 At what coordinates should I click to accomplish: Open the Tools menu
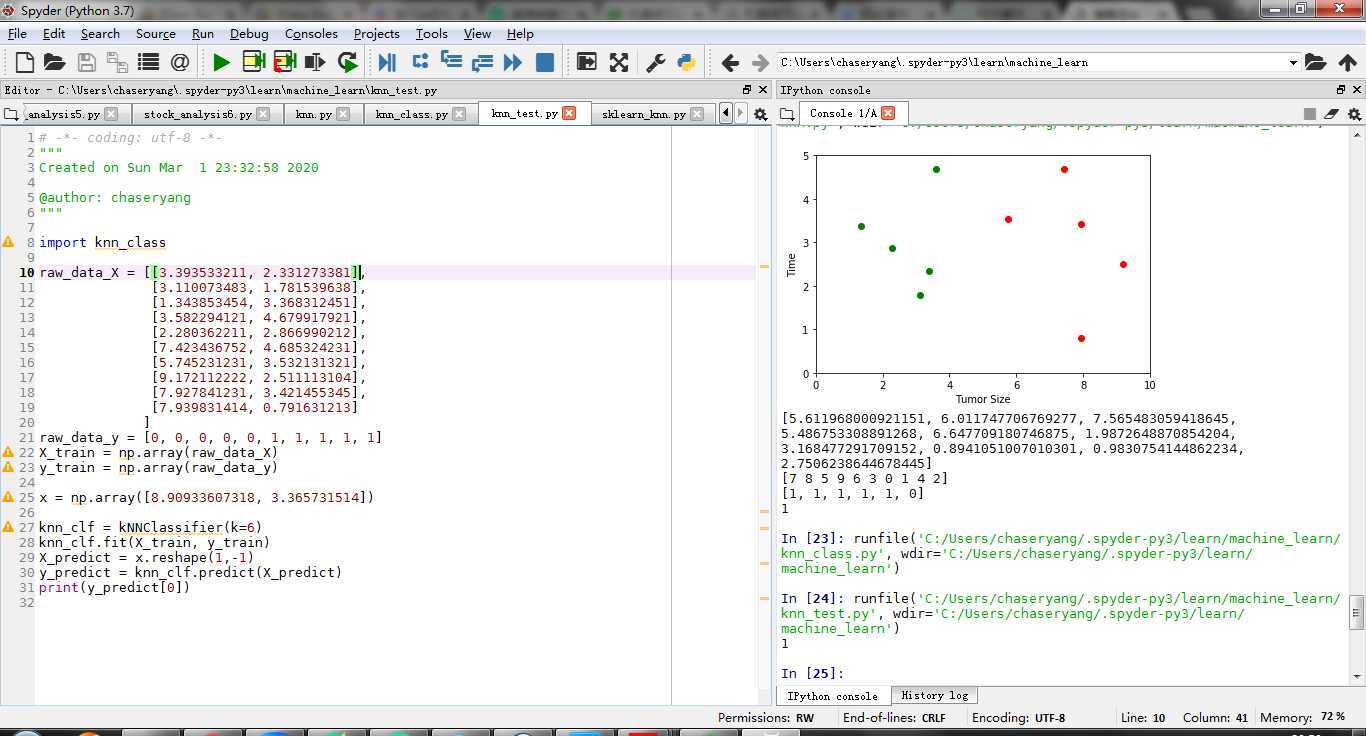432,33
